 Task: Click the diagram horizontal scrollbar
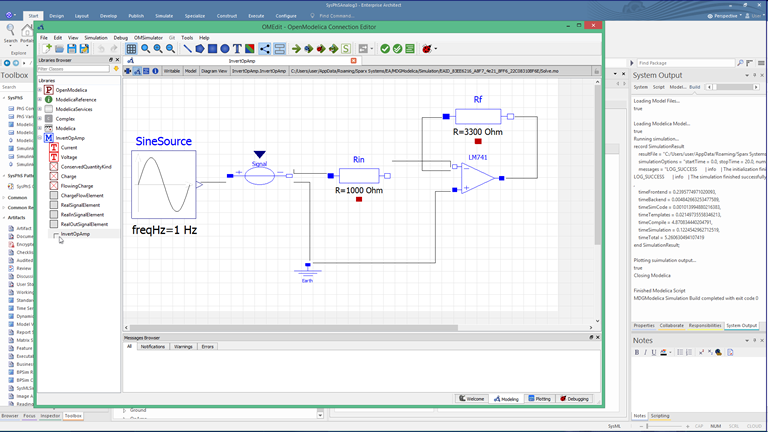[x=294, y=327]
